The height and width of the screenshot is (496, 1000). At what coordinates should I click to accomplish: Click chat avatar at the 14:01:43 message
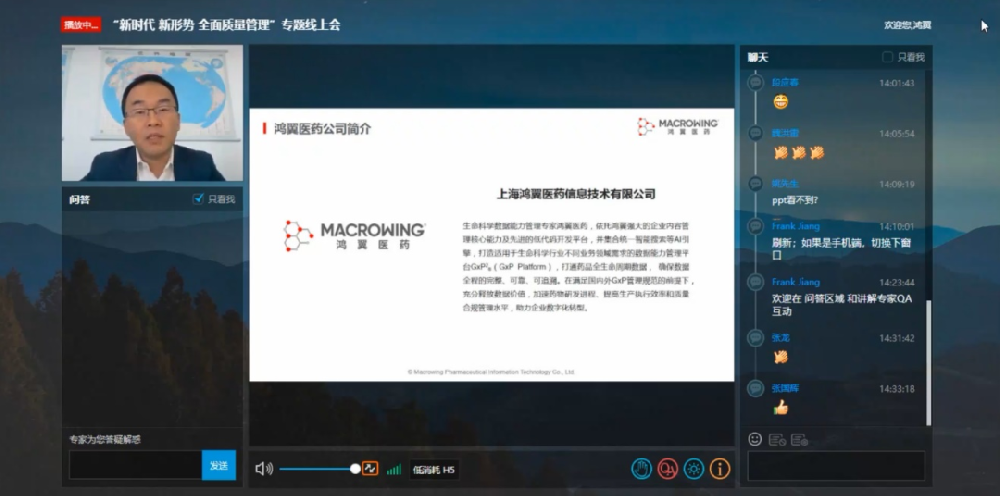[756, 82]
